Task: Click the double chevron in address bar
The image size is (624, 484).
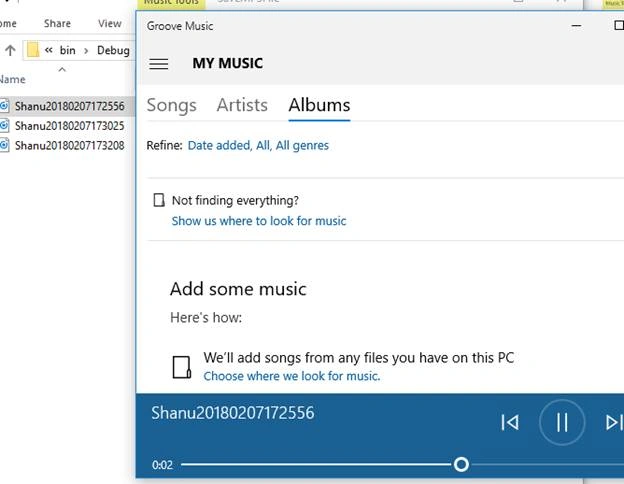Action: coord(49,50)
